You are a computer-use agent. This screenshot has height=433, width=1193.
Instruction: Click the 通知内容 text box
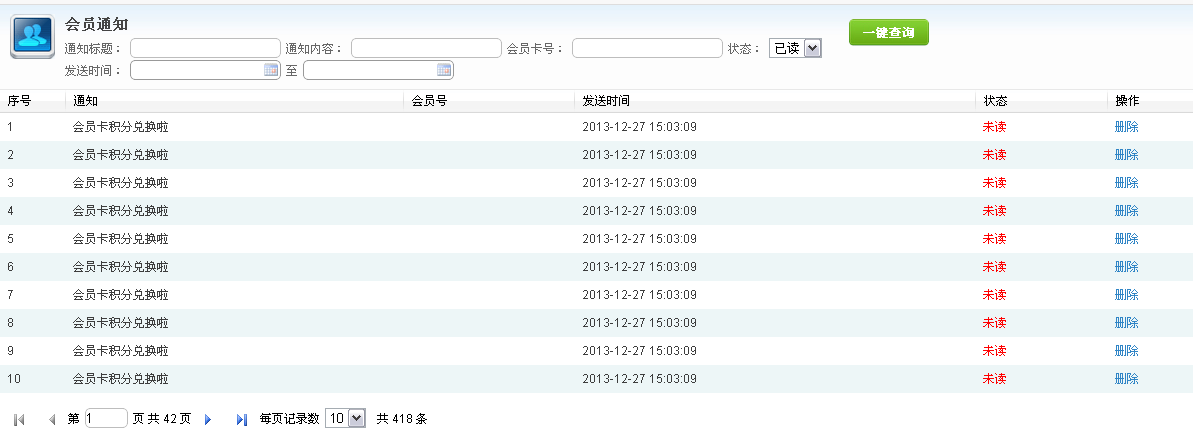click(x=426, y=48)
